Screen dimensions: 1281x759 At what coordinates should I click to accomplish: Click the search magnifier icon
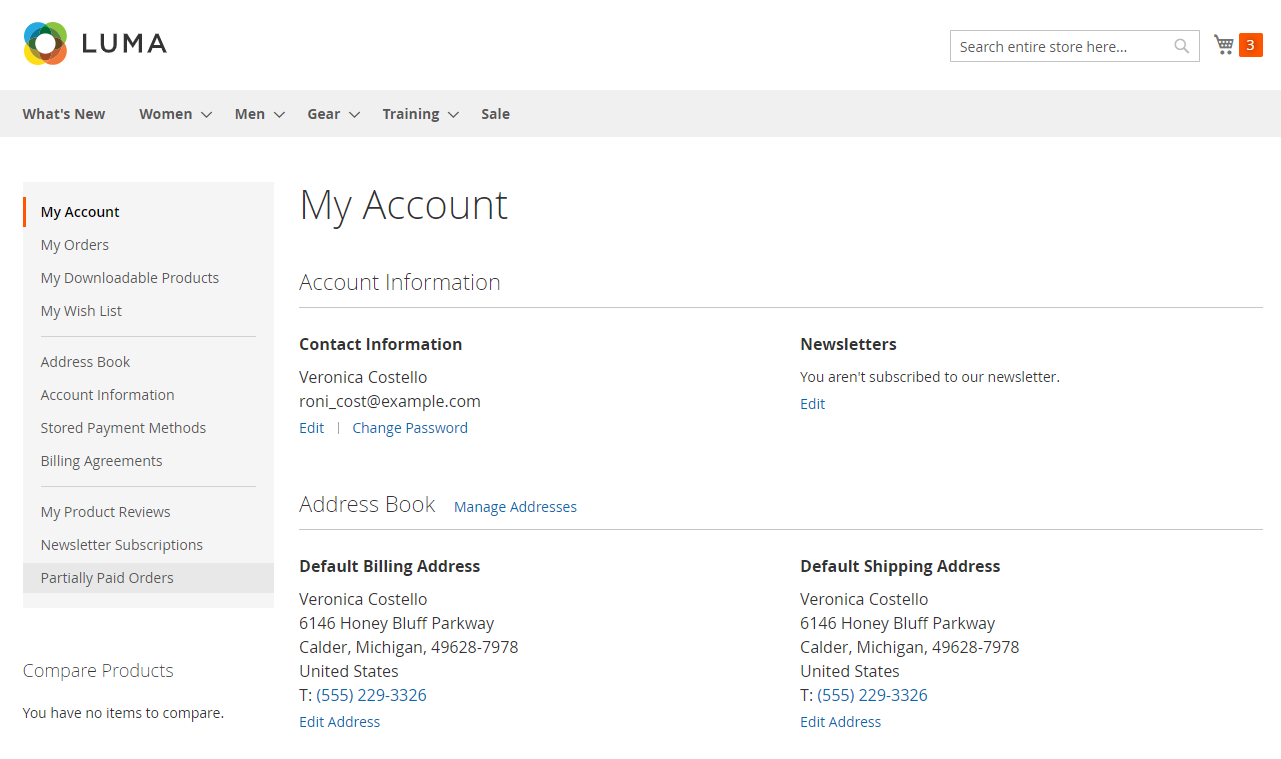(1181, 46)
